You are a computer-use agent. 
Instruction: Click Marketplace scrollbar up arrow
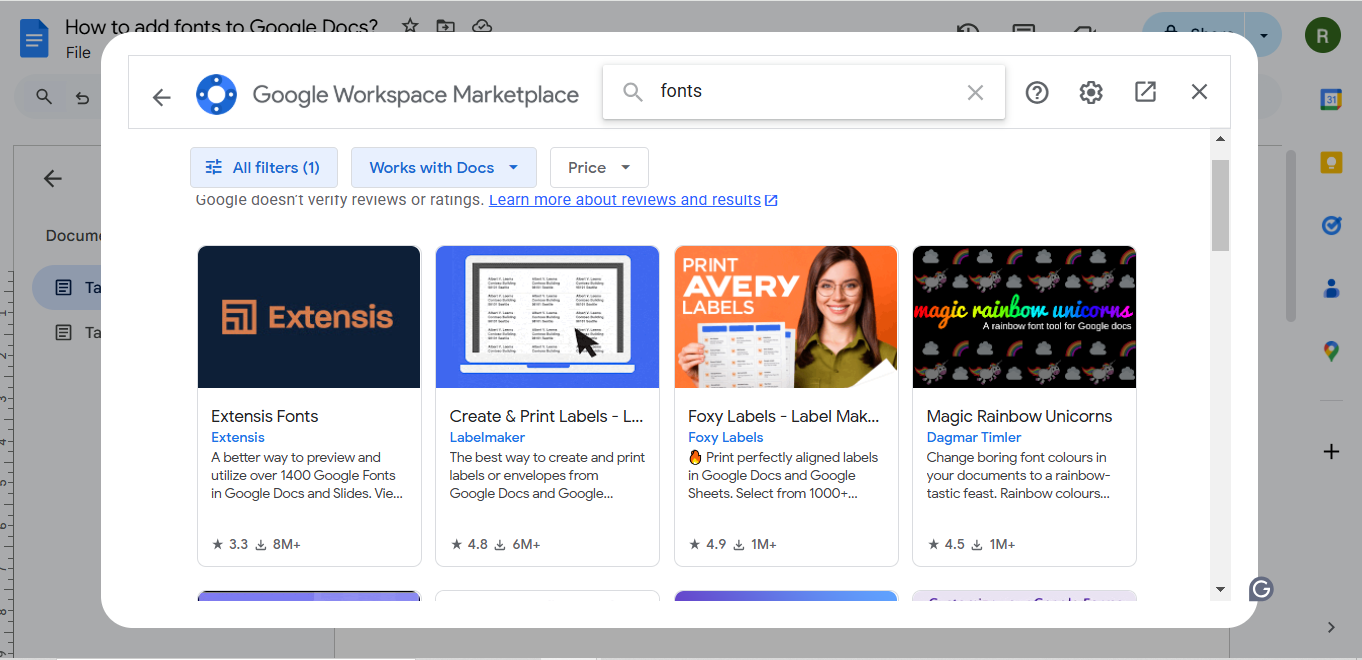pos(1220,137)
